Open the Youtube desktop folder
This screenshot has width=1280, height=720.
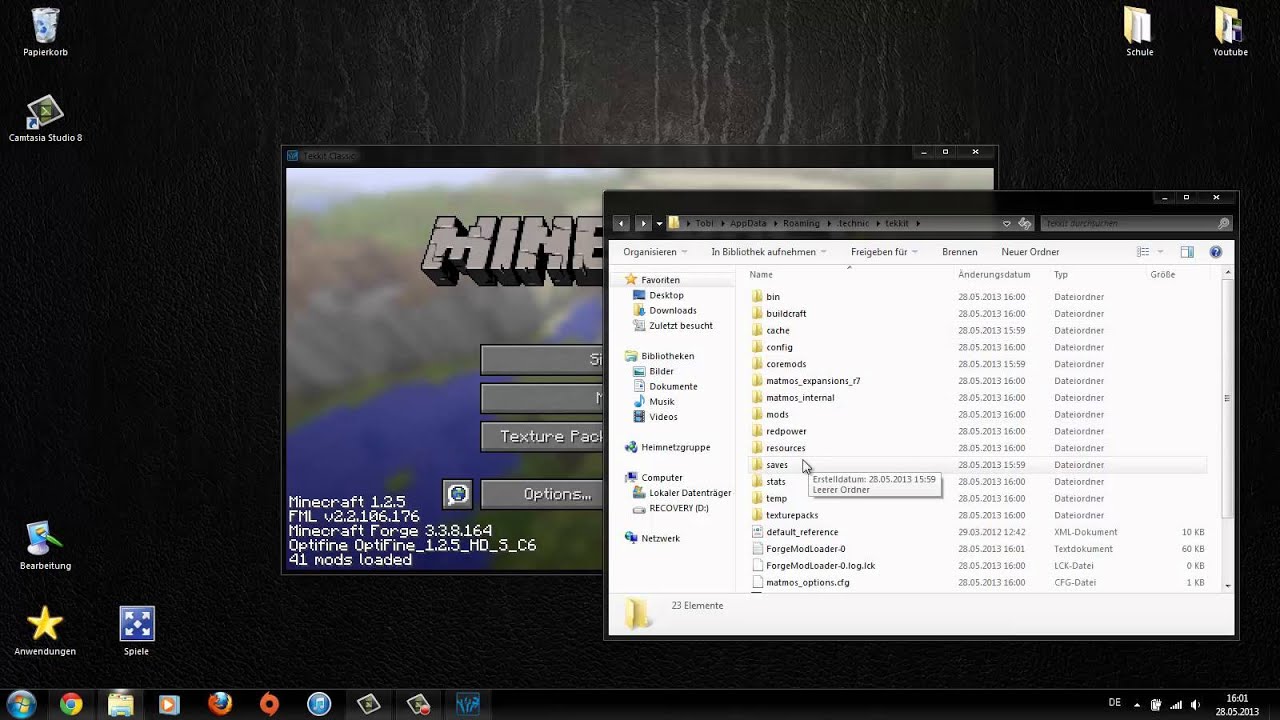(1229, 32)
